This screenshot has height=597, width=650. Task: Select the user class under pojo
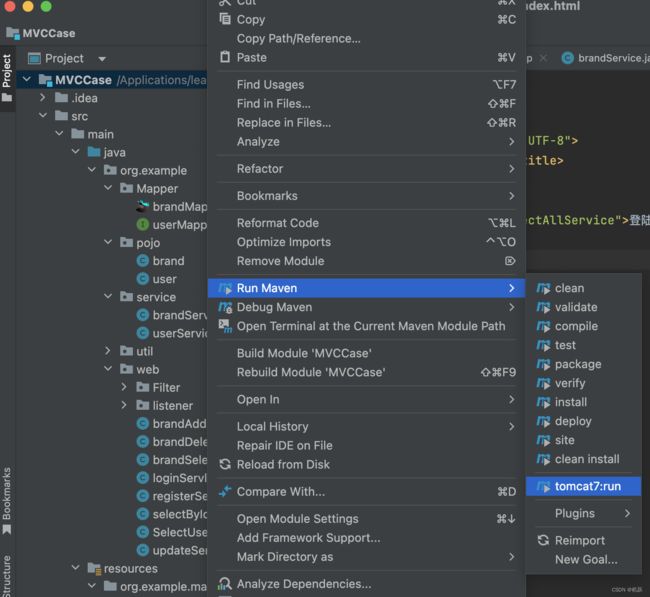164,279
